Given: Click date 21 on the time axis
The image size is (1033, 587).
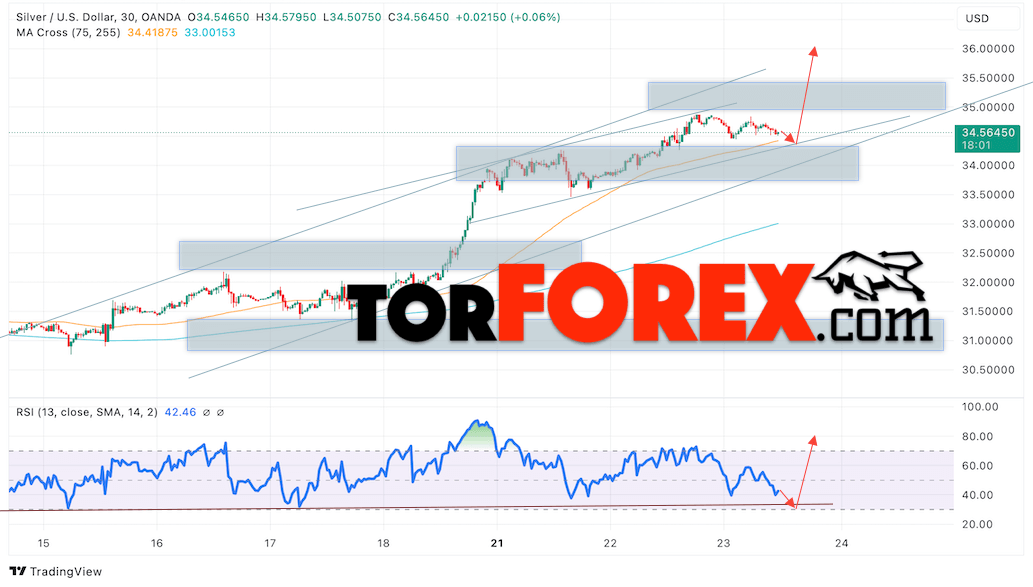Looking at the screenshot, I should click(x=497, y=544).
